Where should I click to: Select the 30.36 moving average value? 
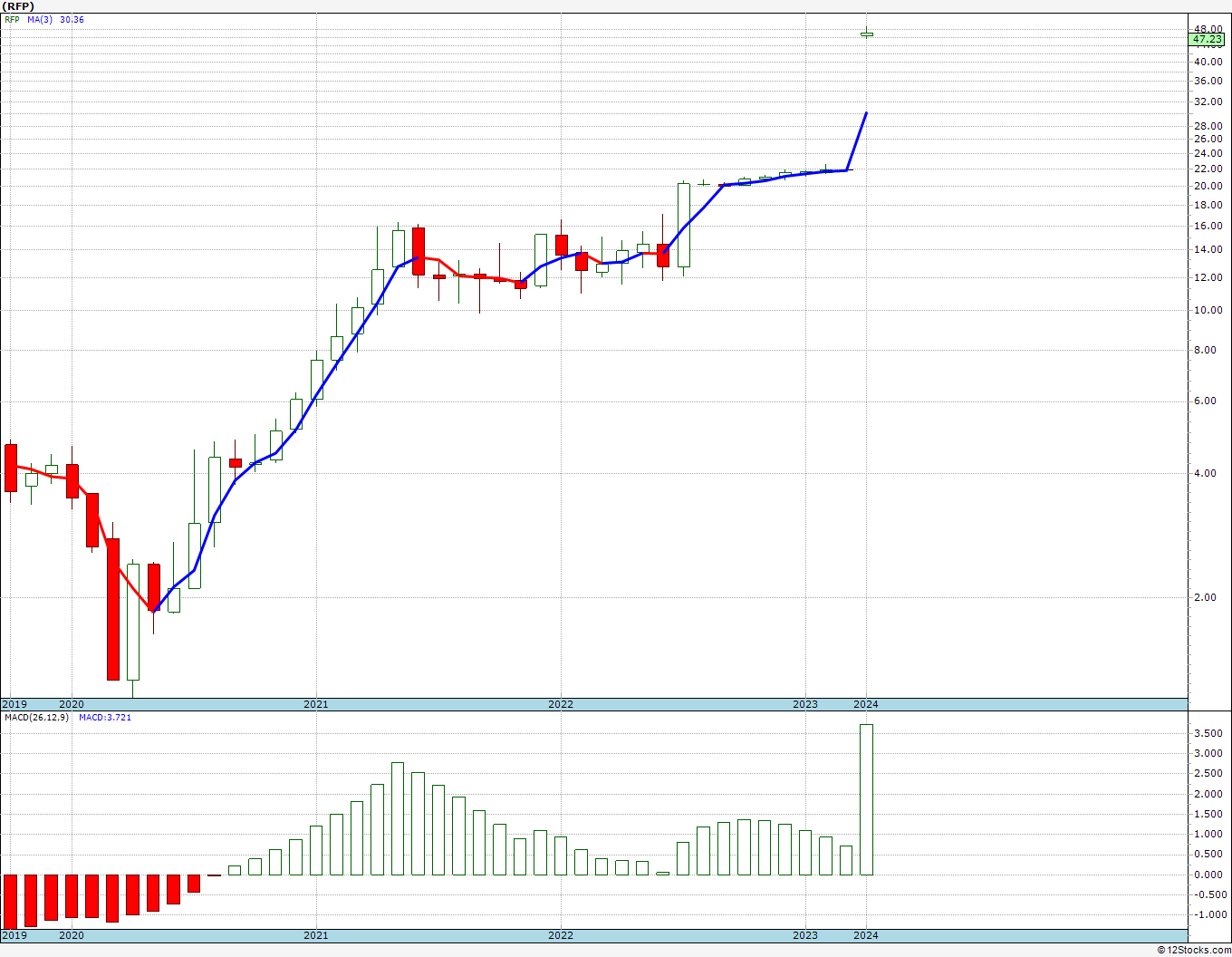pos(72,20)
